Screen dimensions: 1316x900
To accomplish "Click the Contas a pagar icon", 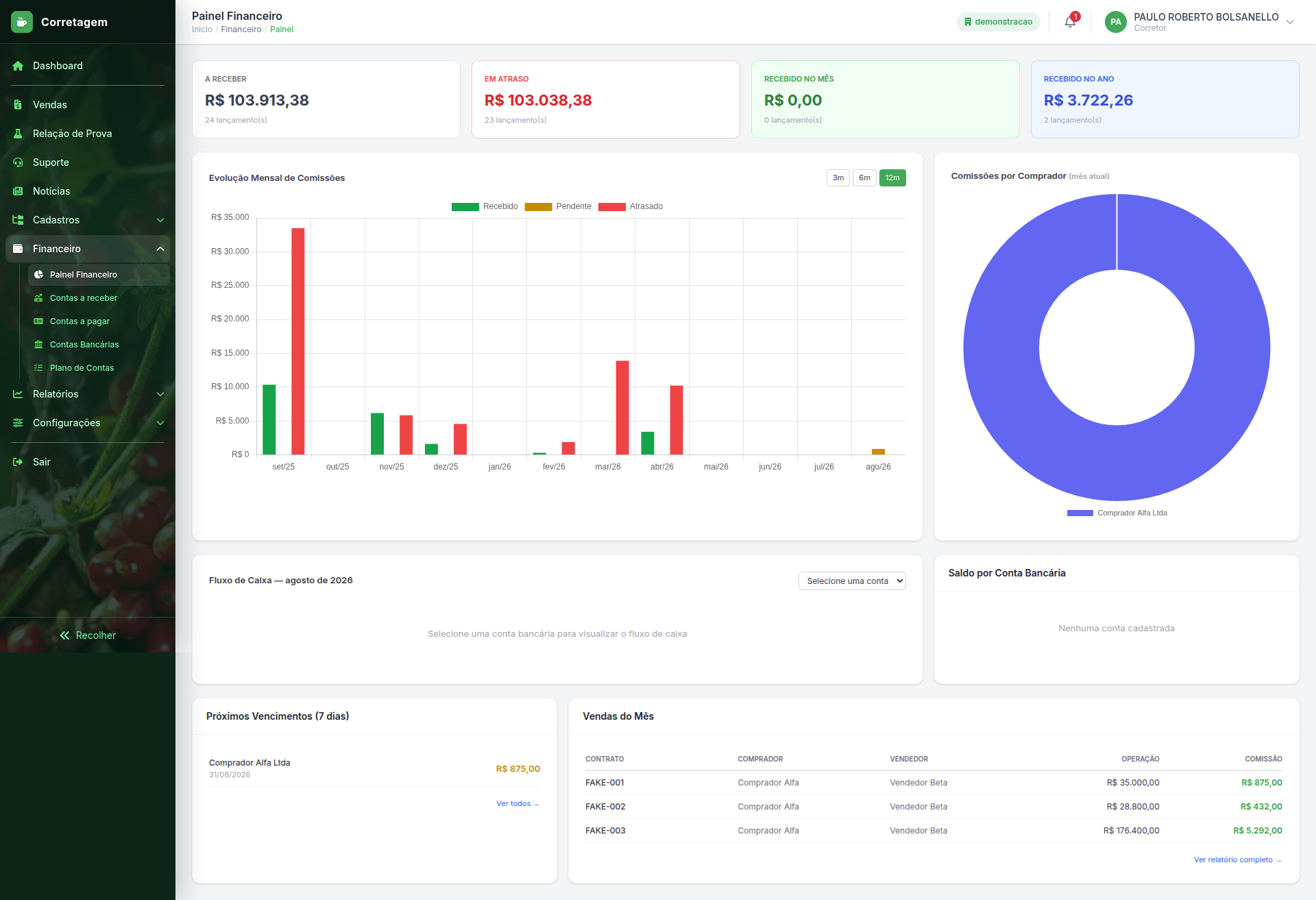I will point(38,321).
